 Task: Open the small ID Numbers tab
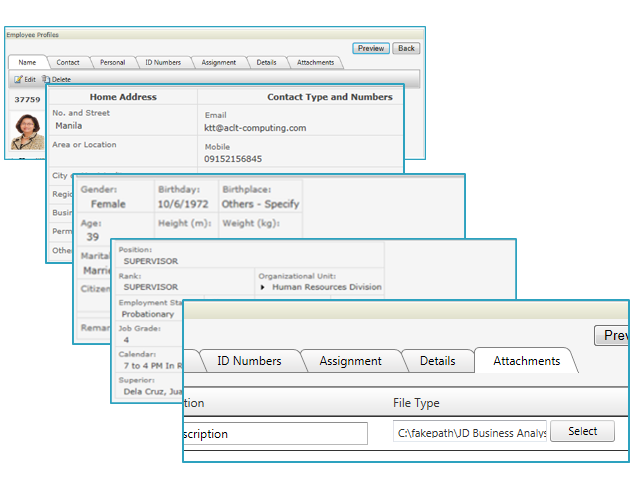(x=163, y=62)
